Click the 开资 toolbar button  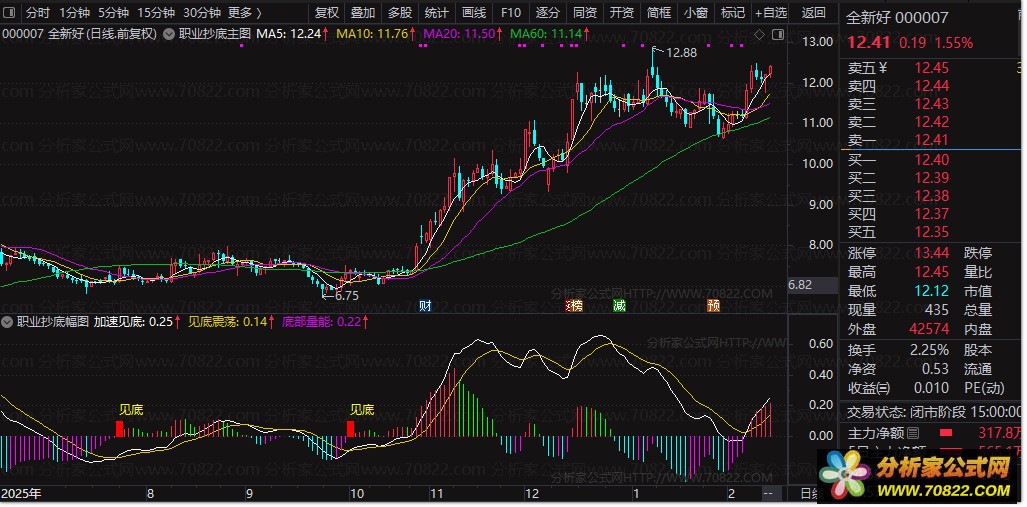pos(622,12)
